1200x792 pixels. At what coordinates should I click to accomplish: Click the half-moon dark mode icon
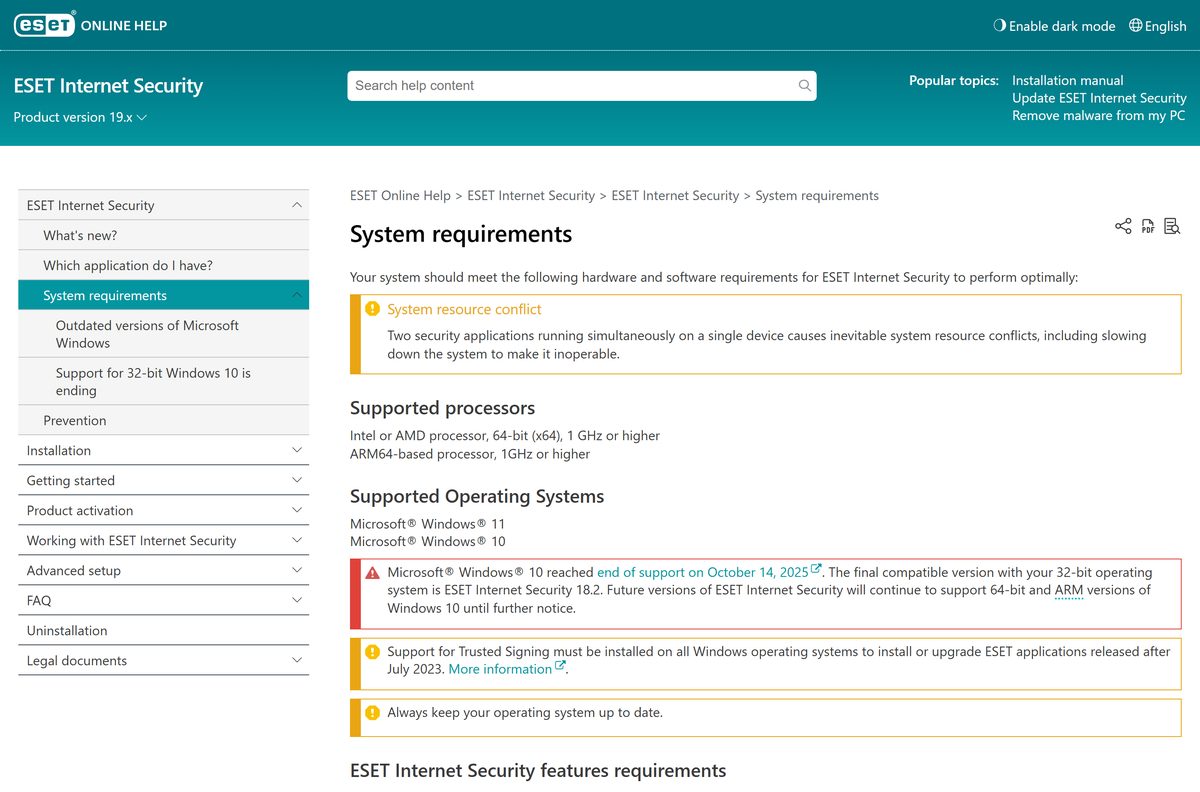(999, 26)
